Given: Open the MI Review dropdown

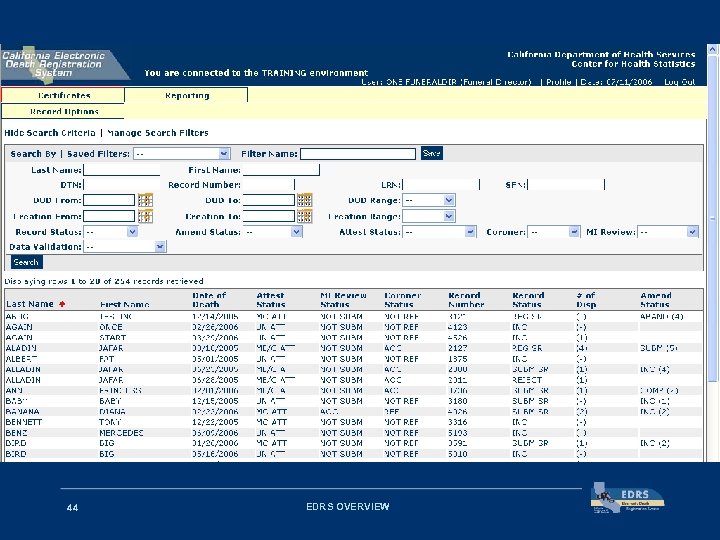Looking at the screenshot, I should click(668, 232).
